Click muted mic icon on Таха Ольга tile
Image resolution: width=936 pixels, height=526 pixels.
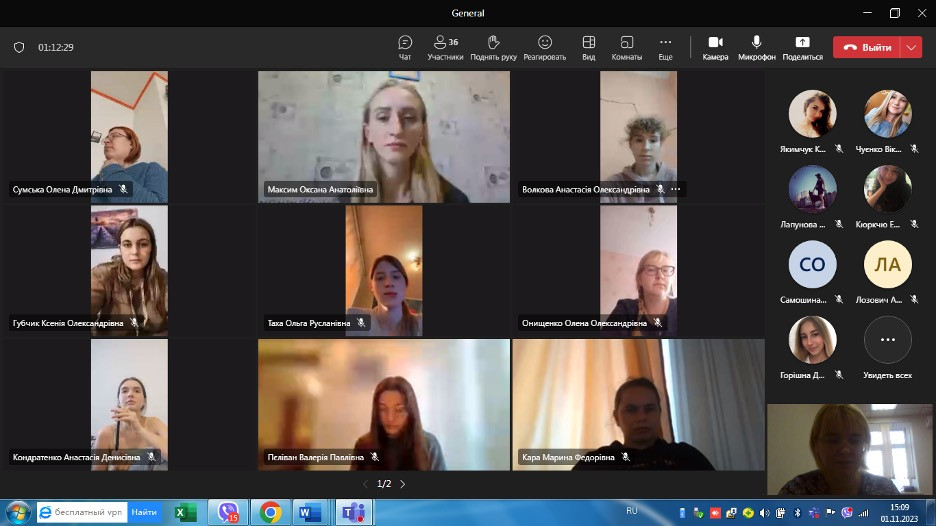[361, 323]
